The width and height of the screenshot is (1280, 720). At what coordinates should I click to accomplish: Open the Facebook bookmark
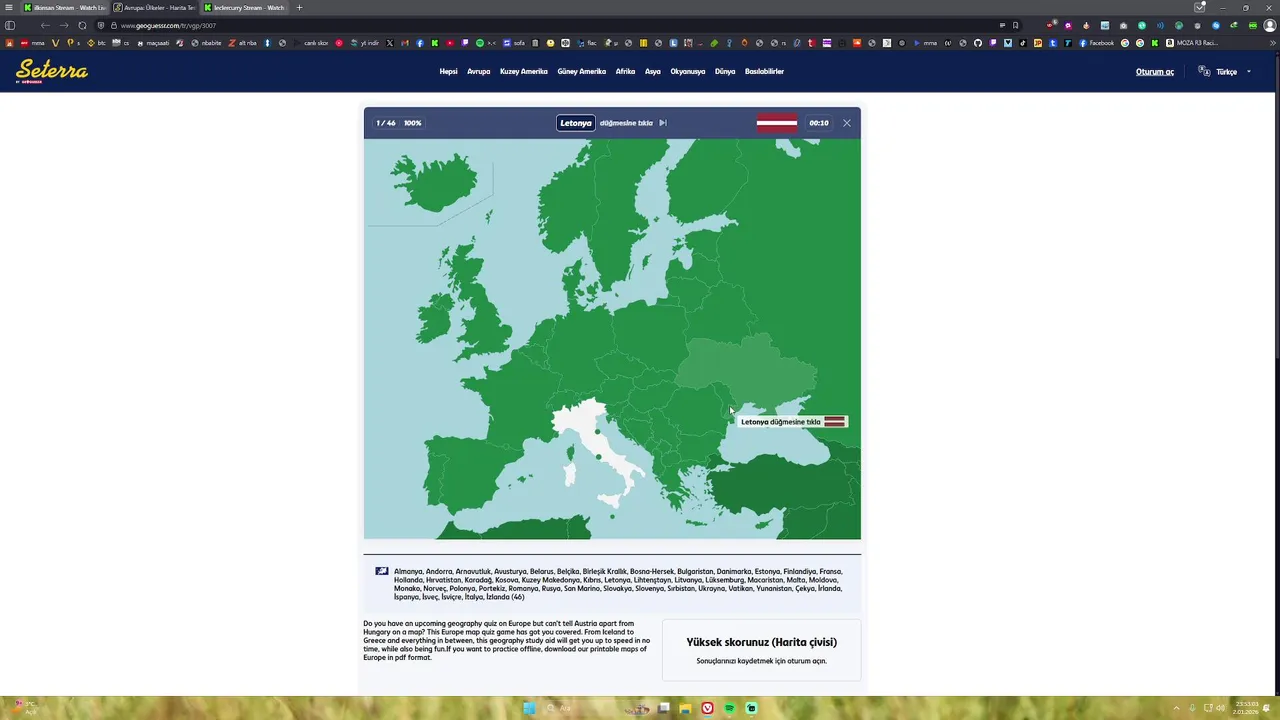[x=1097, y=43]
